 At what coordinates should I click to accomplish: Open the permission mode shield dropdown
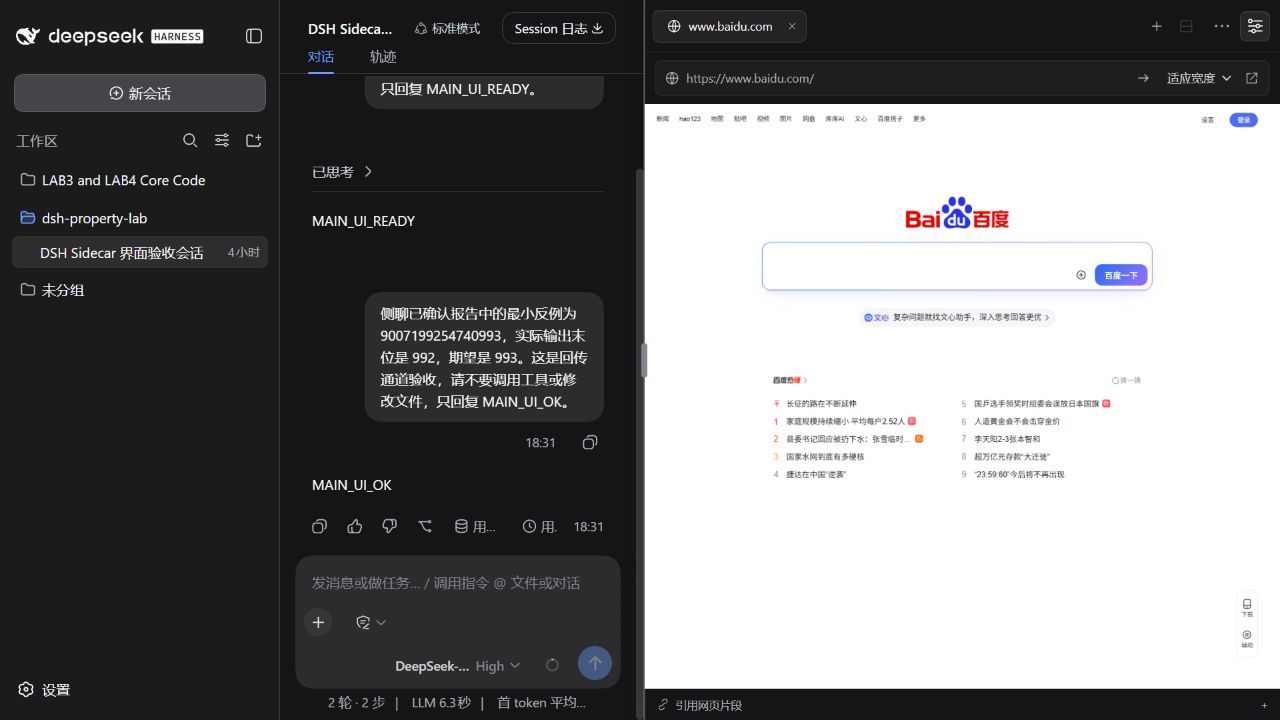371,622
